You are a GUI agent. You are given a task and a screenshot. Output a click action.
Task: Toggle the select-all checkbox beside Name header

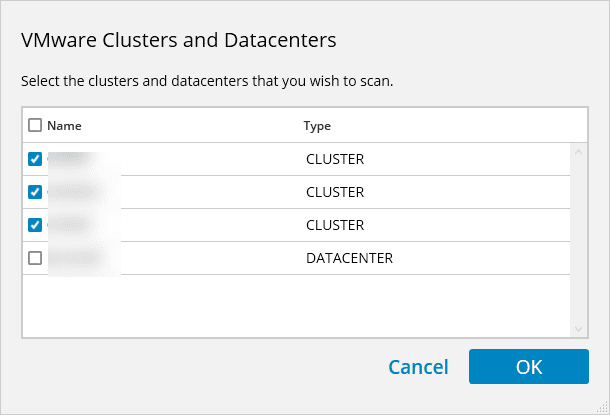(x=35, y=126)
